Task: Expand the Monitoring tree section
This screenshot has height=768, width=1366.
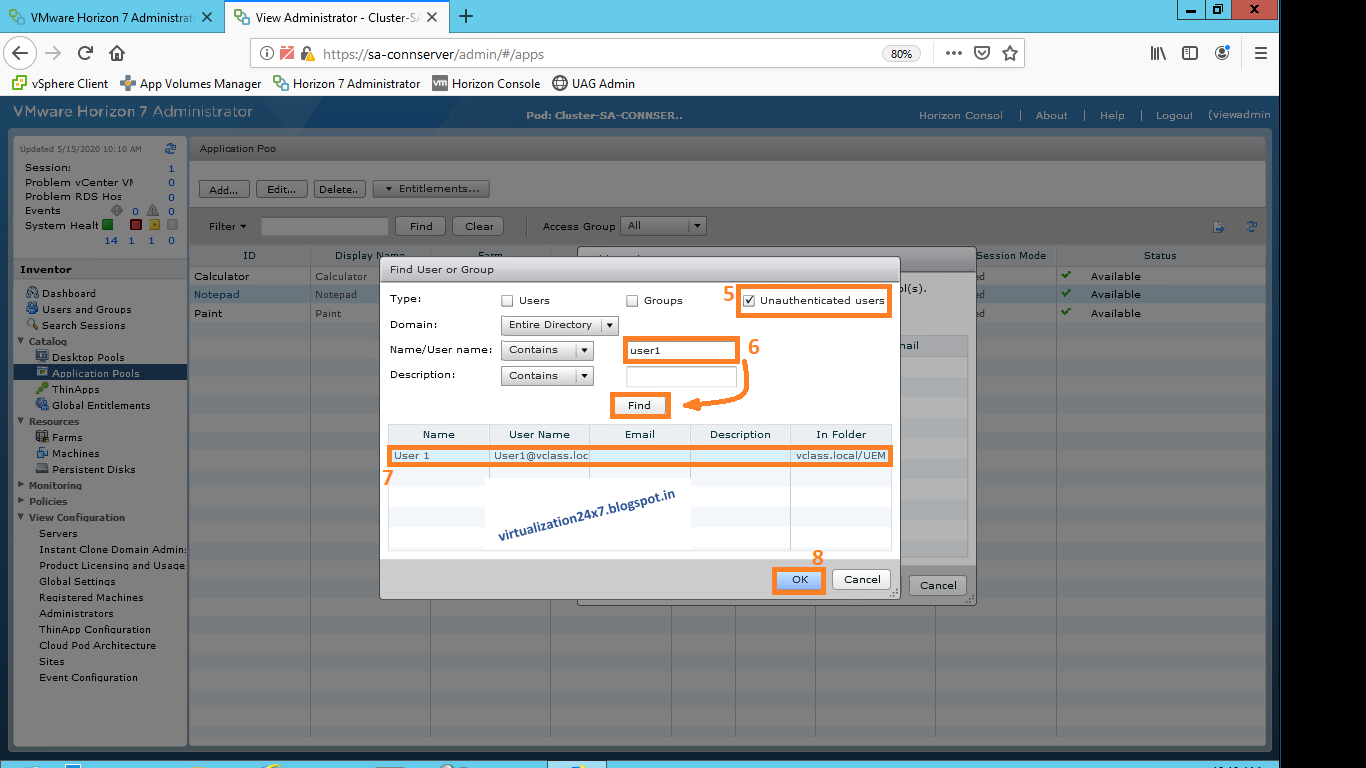Action: click(21, 485)
